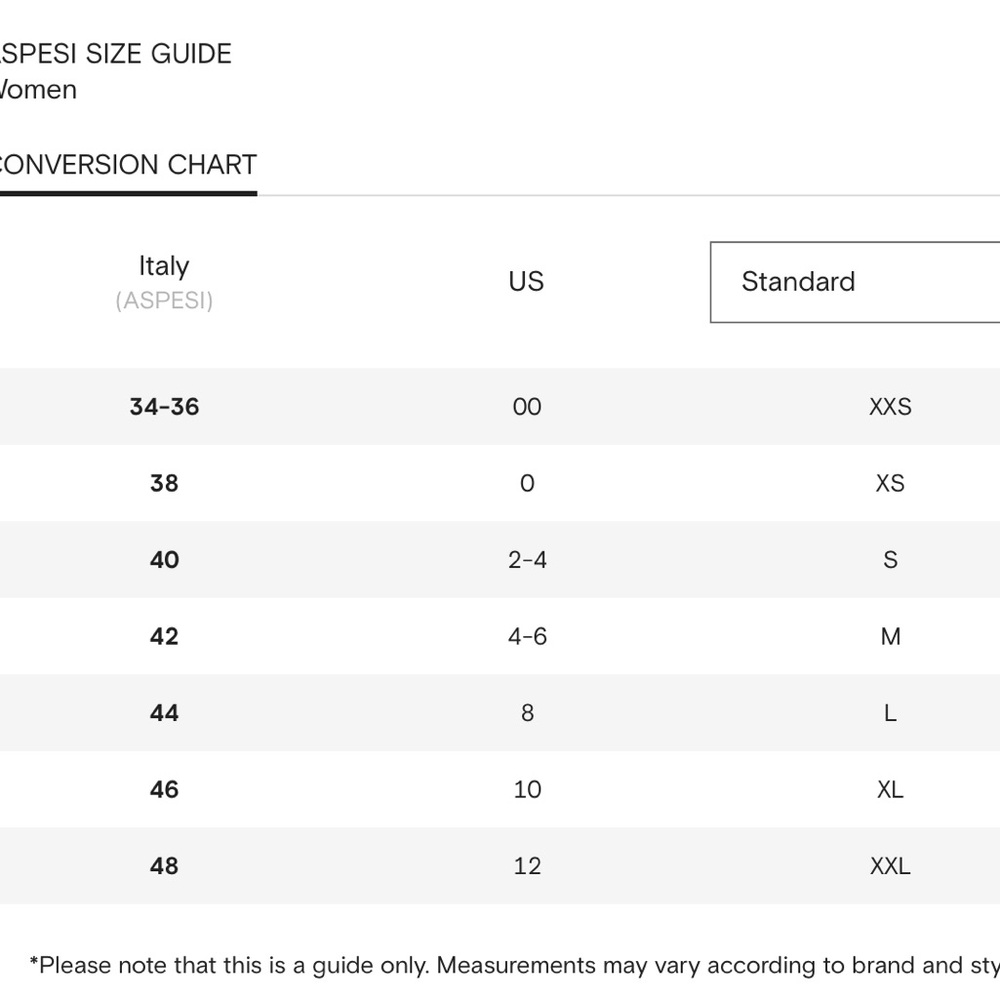This screenshot has width=1000, height=1000.
Task: Click the US column header
Action: (526, 282)
